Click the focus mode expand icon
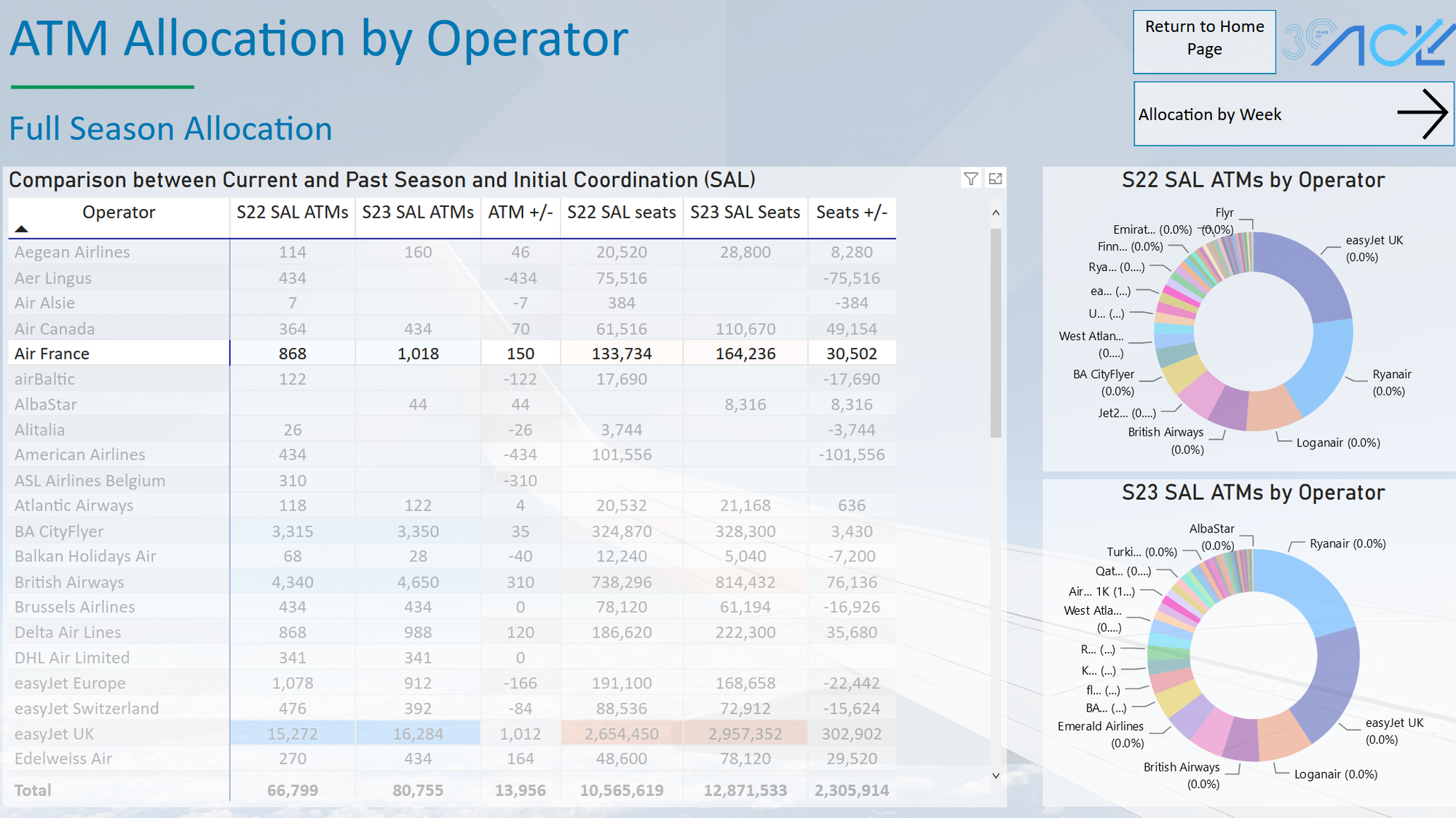Screen dimensions: 1456x818 tap(995, 178)
